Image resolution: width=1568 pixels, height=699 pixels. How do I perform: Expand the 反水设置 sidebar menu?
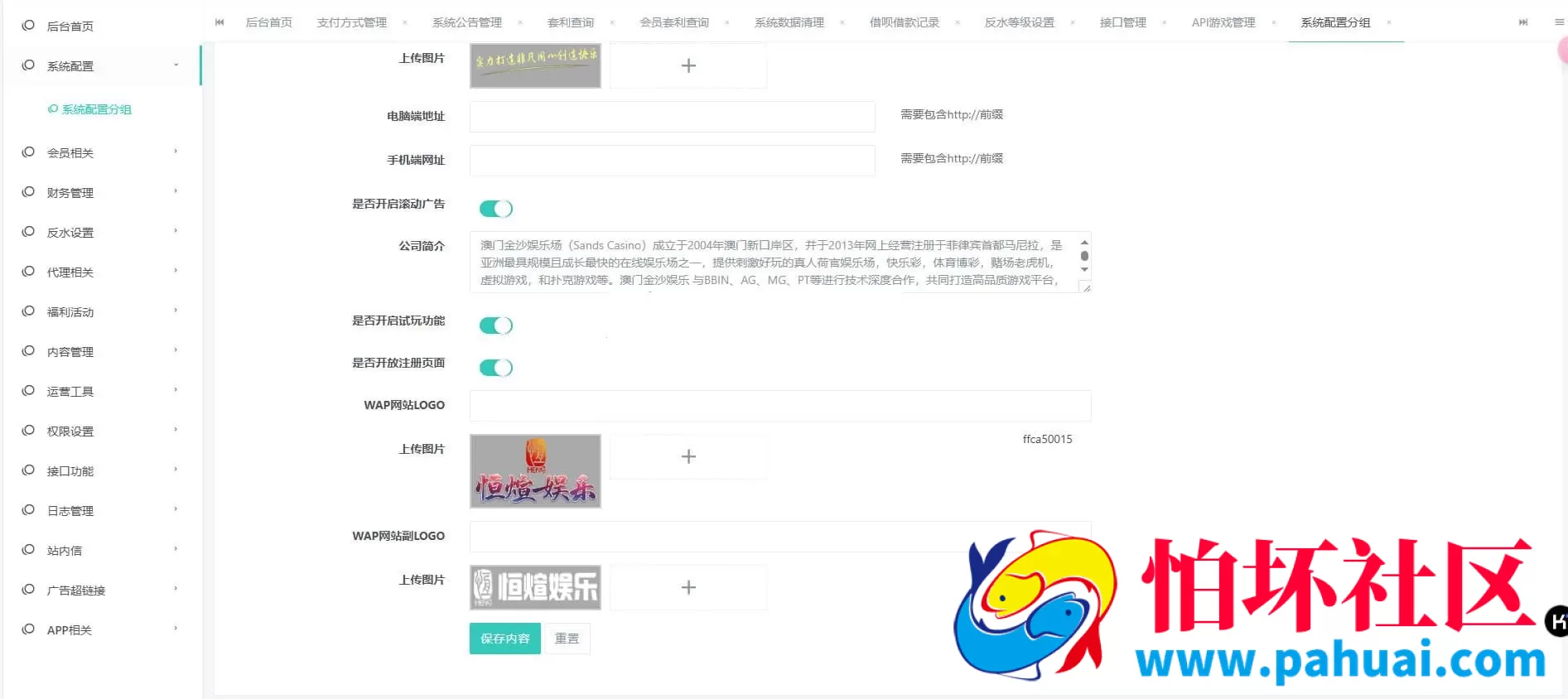[x=176, y=231]
